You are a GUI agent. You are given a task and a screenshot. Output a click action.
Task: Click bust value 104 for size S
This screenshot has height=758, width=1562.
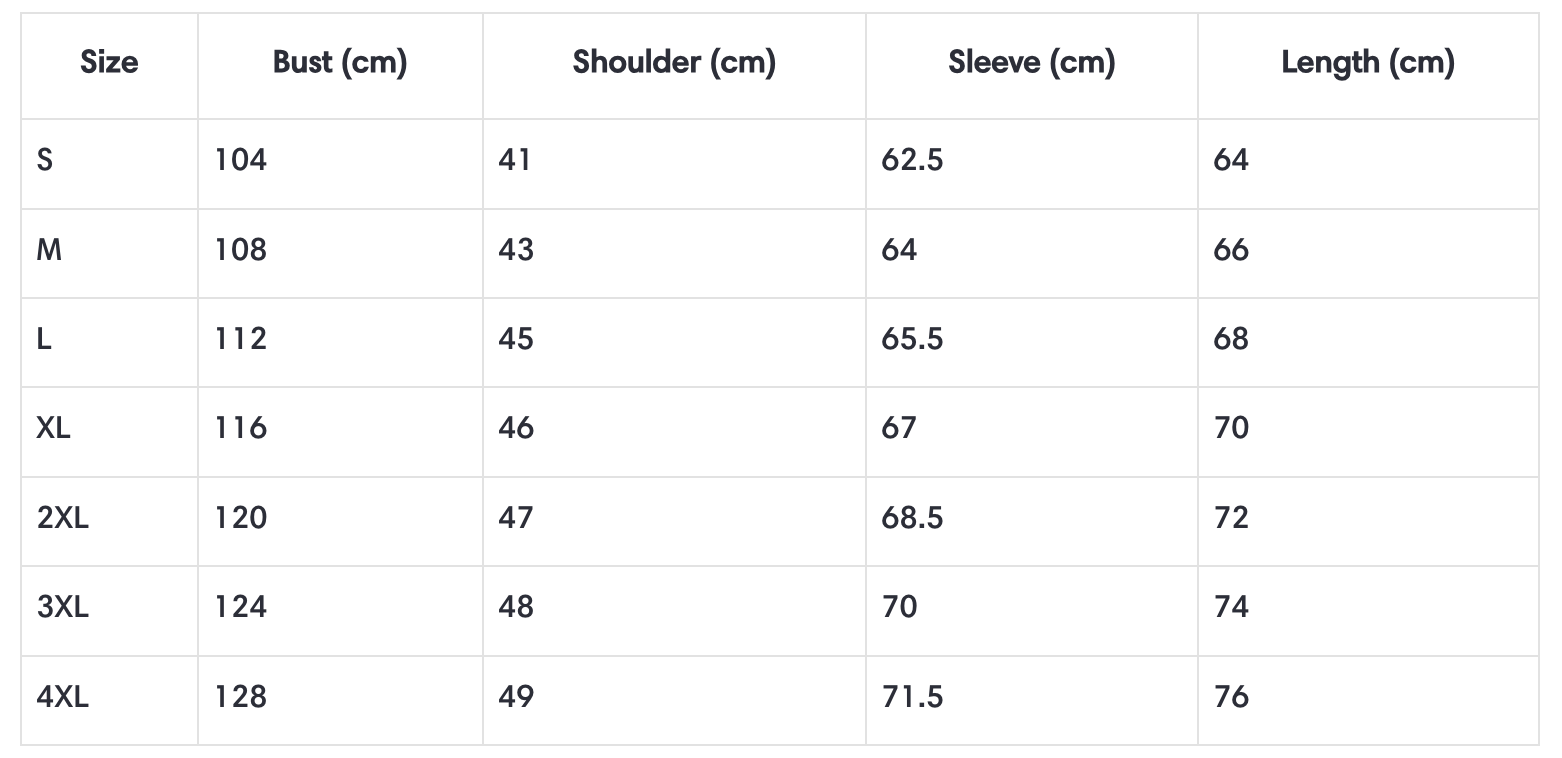241,160
